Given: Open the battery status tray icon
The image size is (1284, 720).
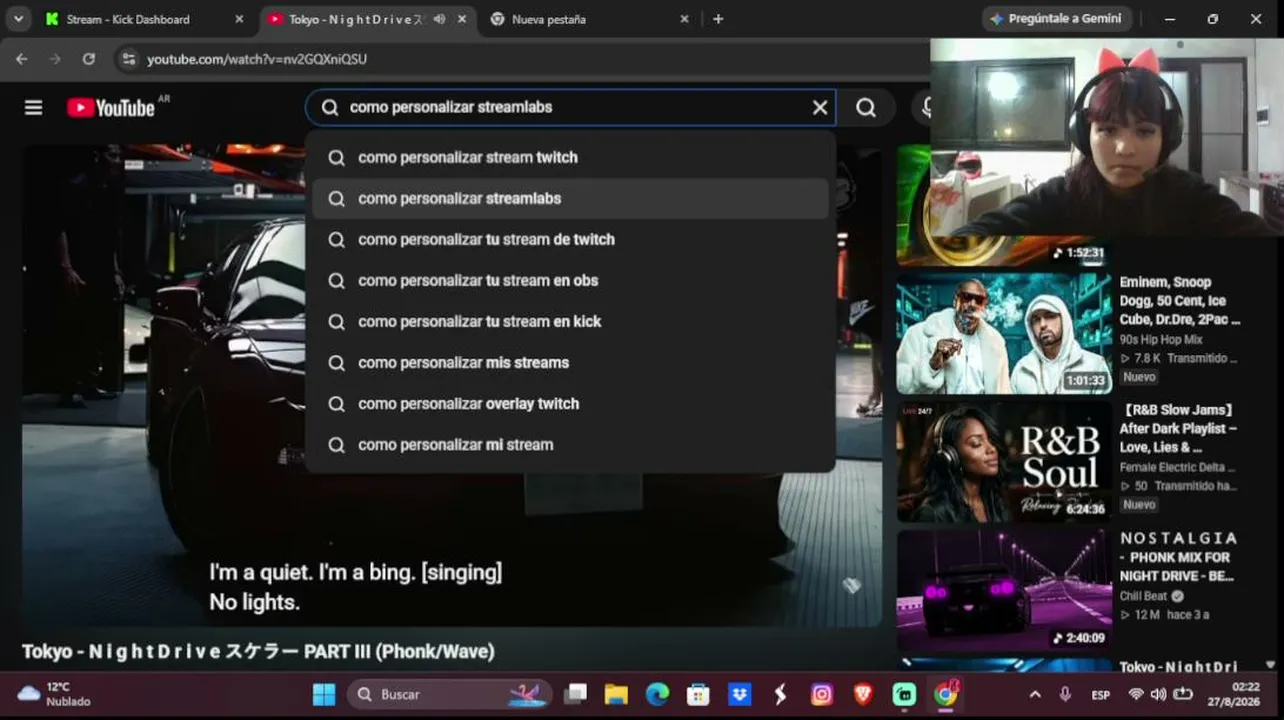Looking at the screenshot, I should tap(1183, 694).
